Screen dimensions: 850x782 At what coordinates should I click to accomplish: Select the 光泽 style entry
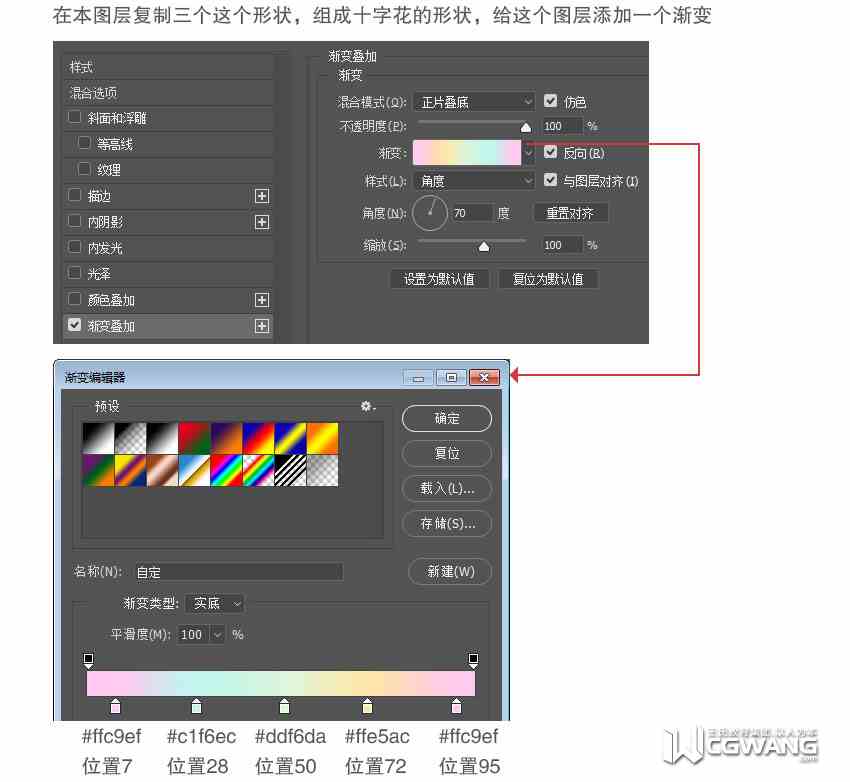168,274
